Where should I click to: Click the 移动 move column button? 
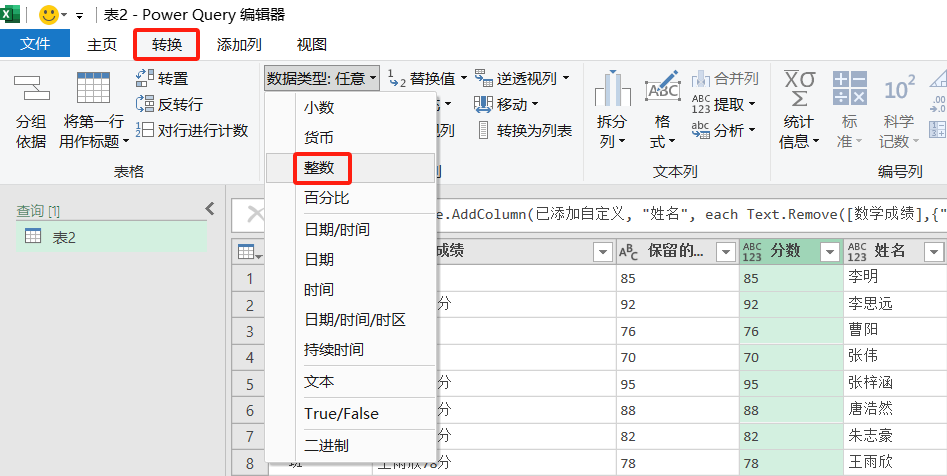[x=506, y=105]
